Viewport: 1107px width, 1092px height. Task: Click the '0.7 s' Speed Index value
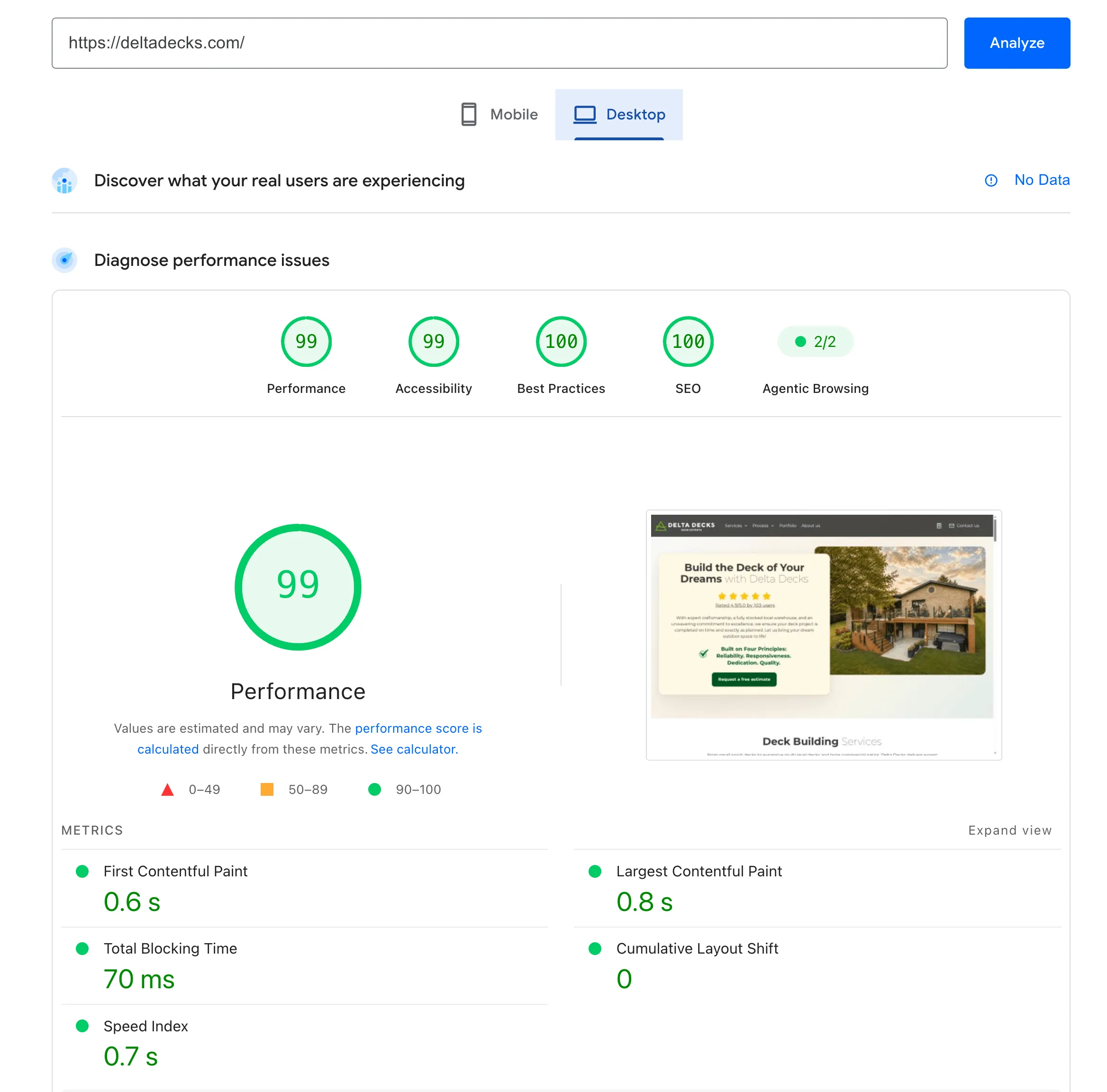pyautogui.click(x=131, y=1056)
